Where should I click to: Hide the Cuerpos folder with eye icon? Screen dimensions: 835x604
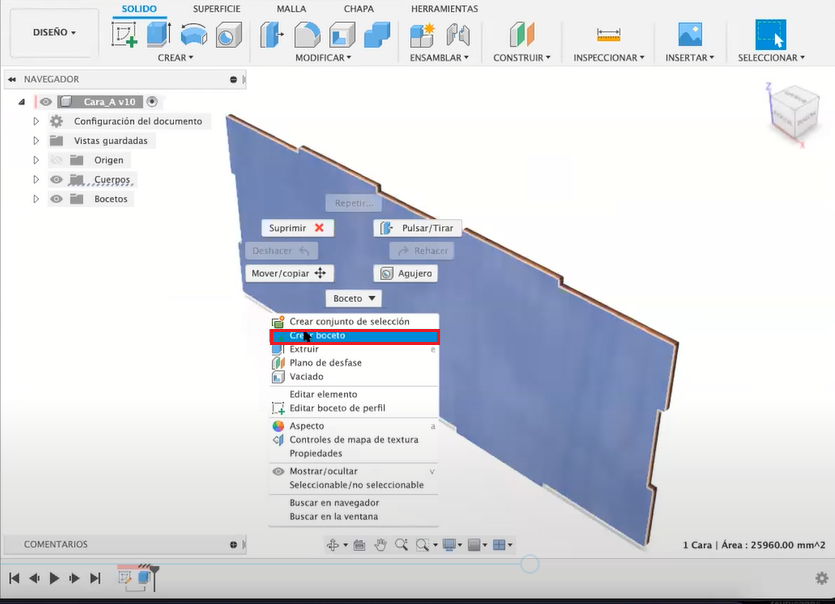56,179
